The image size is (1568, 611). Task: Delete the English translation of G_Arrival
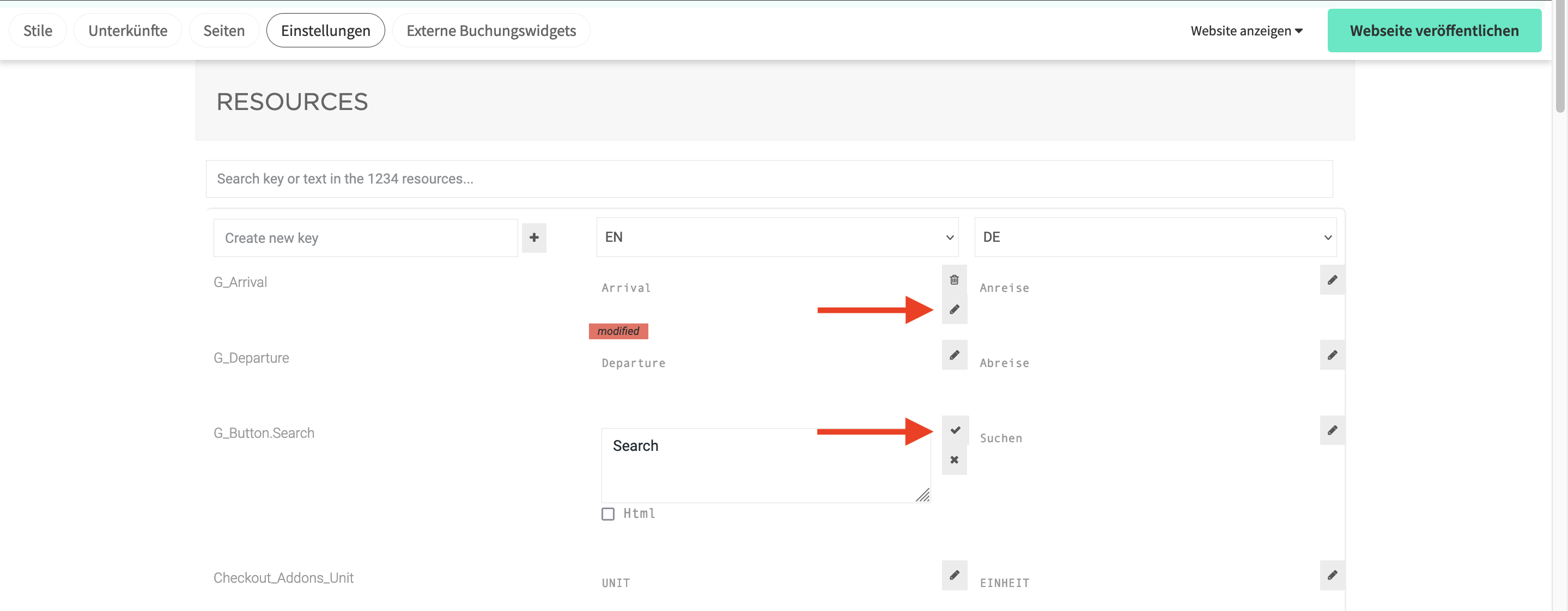[954, 280]
